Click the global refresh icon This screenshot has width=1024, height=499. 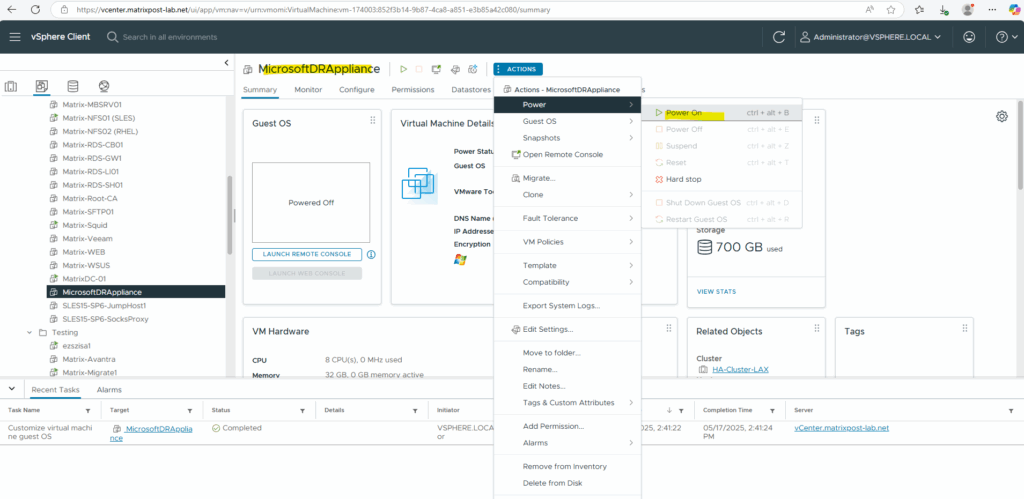tap(778, 37)
